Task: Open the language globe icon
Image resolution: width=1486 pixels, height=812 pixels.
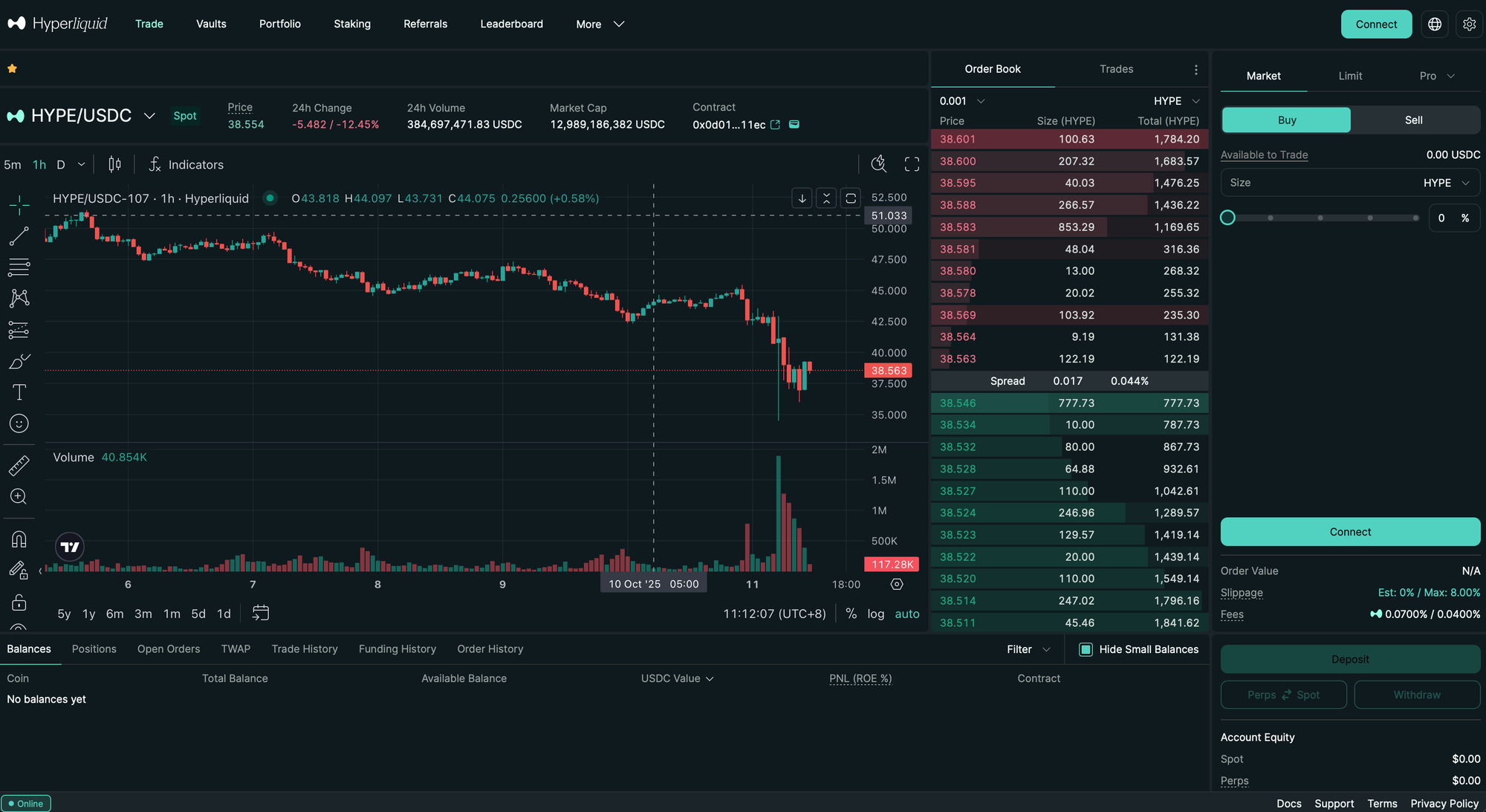Action: (x=1435, y=25)
